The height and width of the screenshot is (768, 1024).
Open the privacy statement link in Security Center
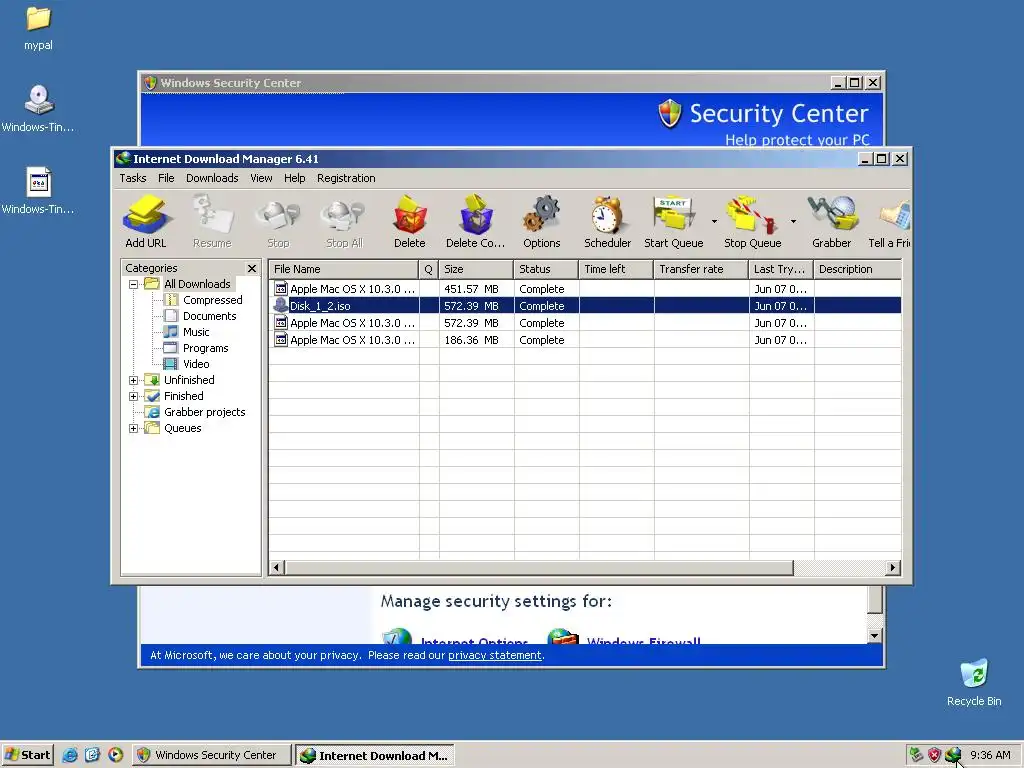494,655
